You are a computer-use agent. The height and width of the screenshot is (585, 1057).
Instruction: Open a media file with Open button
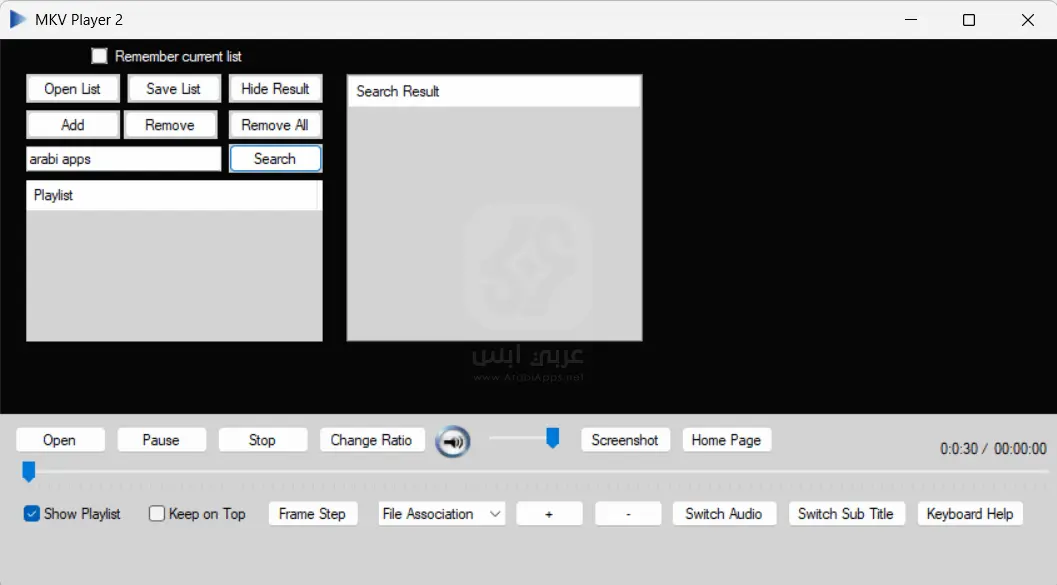pos(60,440)
